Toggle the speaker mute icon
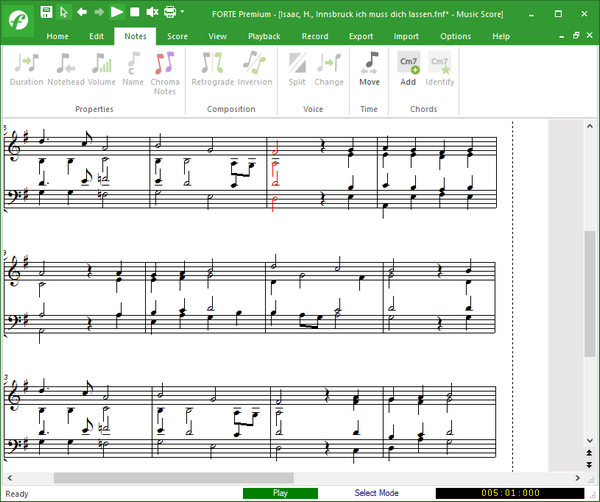The image size is (600, 502). pyautogui.click(x=152, y=12)
